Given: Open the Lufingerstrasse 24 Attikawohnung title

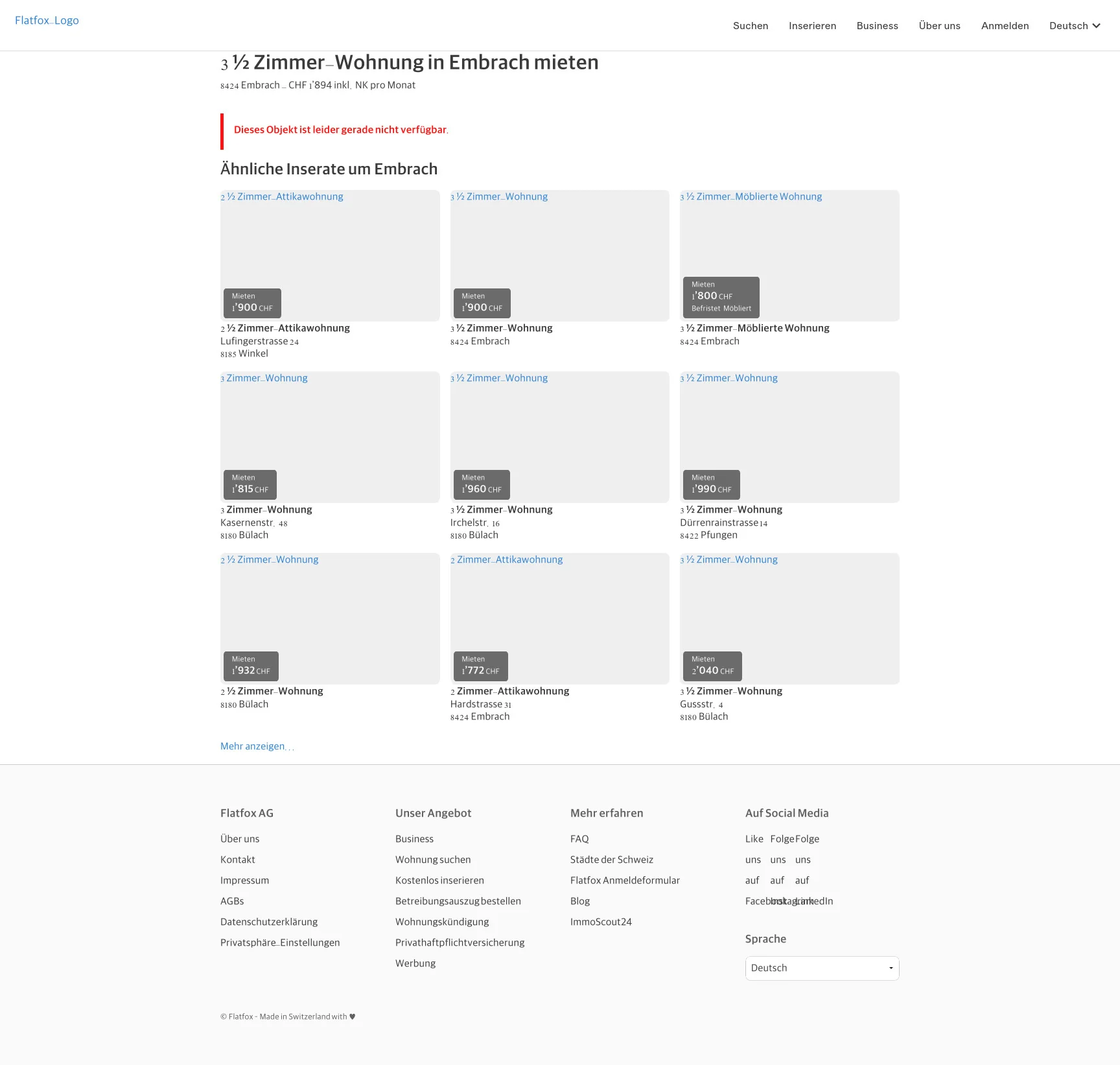Looking at the screenshot, I should (285, 328).
